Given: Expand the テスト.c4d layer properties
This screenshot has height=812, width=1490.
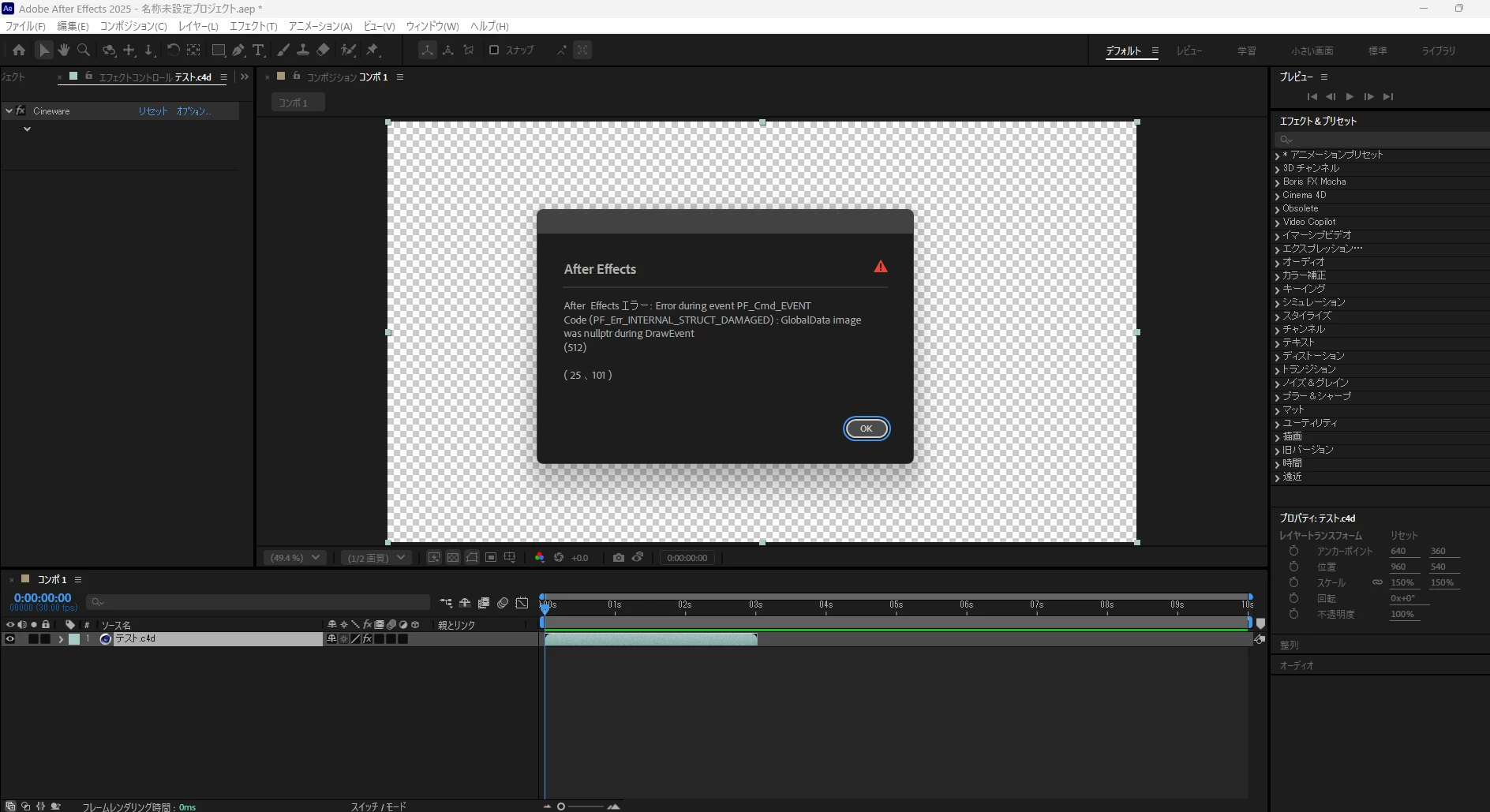Looking at the screenshot, I should click(x=61, y=639).
